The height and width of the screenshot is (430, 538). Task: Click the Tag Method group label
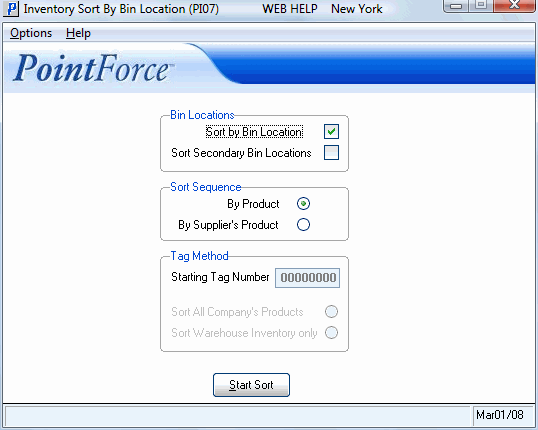pyautogui.click(x=199, y=256)
